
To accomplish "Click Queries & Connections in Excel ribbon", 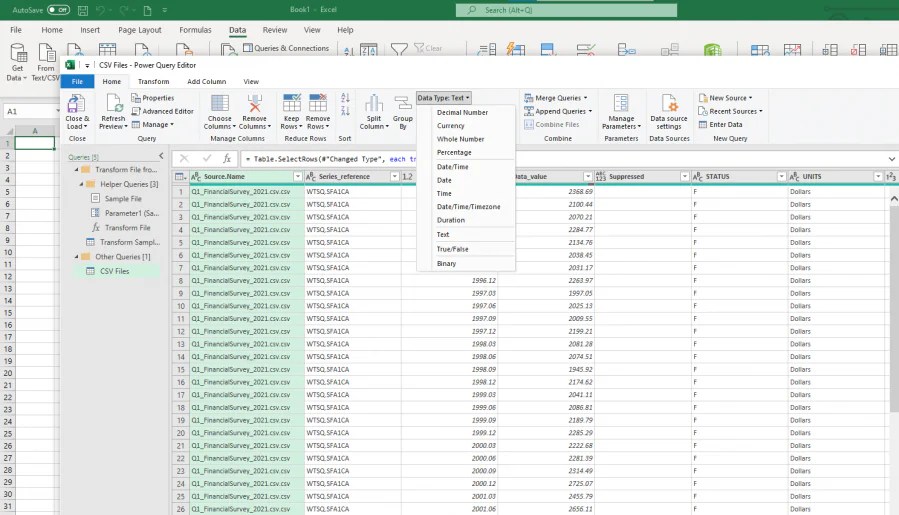I will 286,48.
